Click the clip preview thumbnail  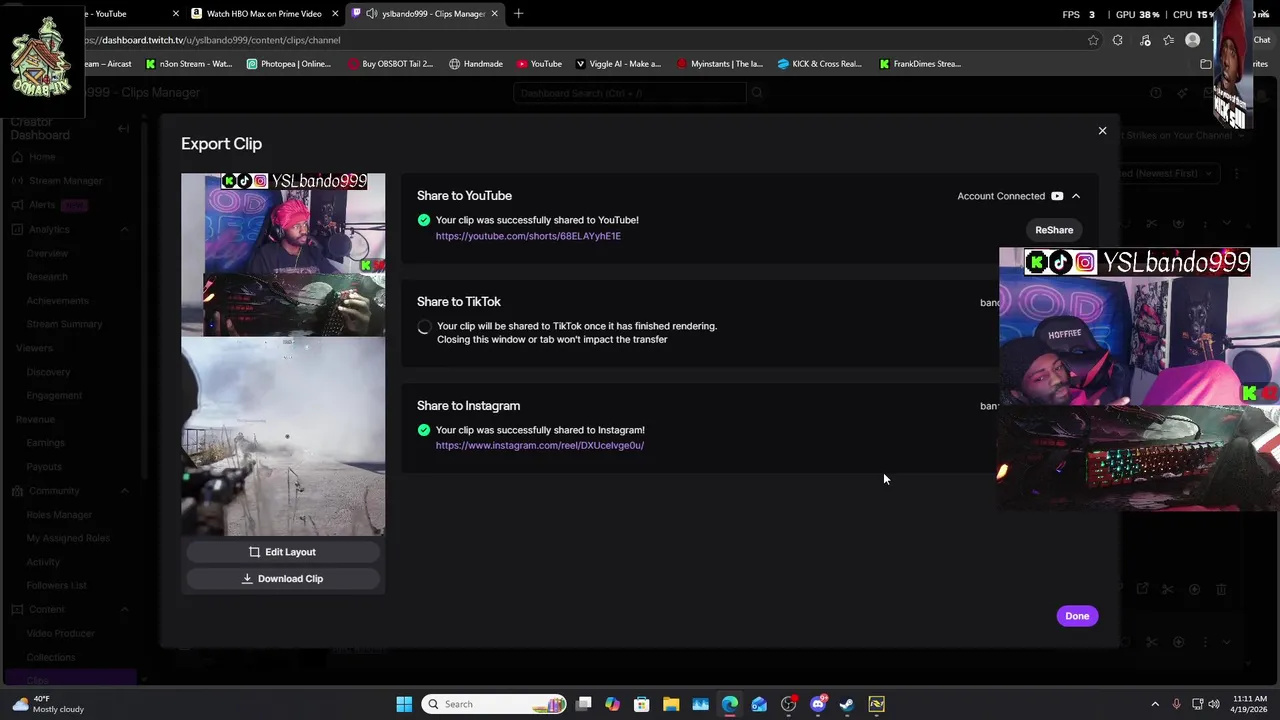[x=283, y=355]
